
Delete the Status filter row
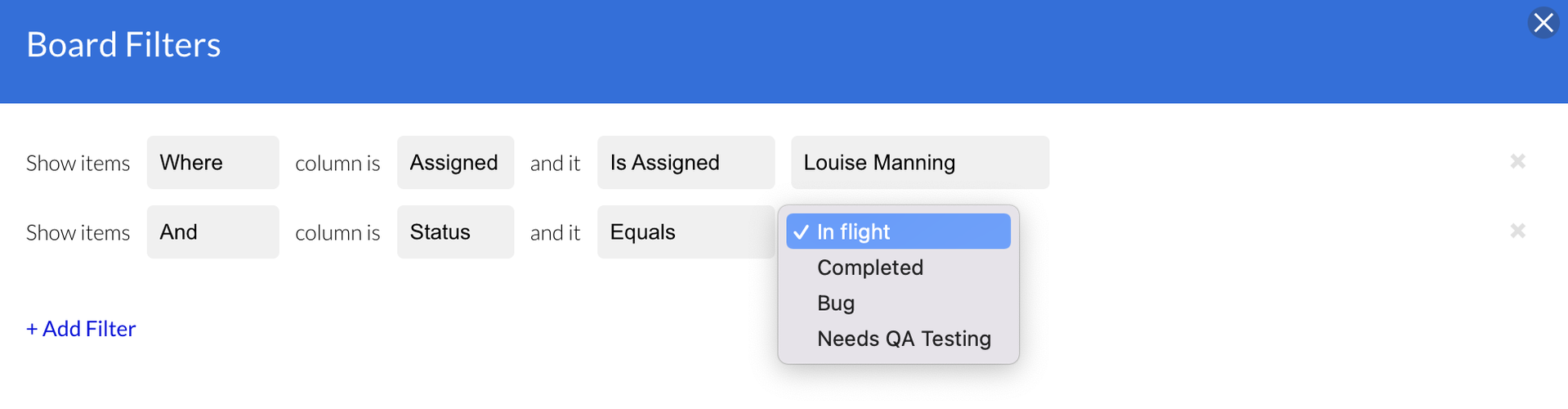pyautogui.click(x=1517, y=231)
